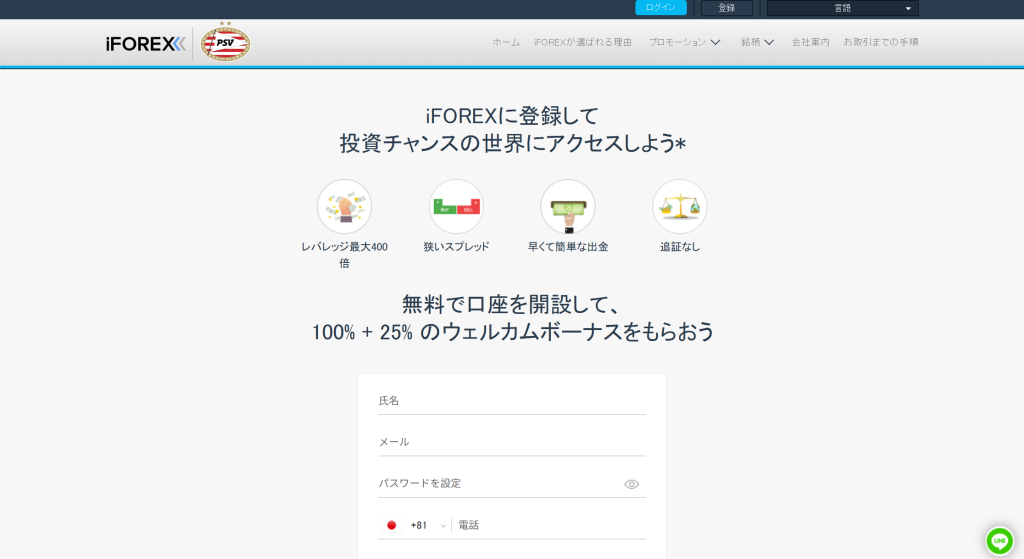Click the 登録 button
This screenshot has height=559, width=1024.
[727, 8]
